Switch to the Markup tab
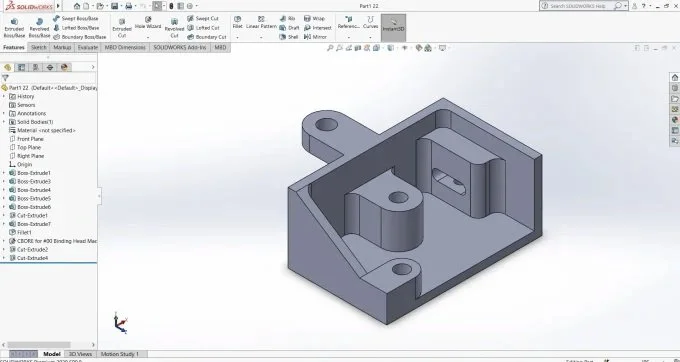The height and width of the screenshot is (362, 680). [62, 48]
